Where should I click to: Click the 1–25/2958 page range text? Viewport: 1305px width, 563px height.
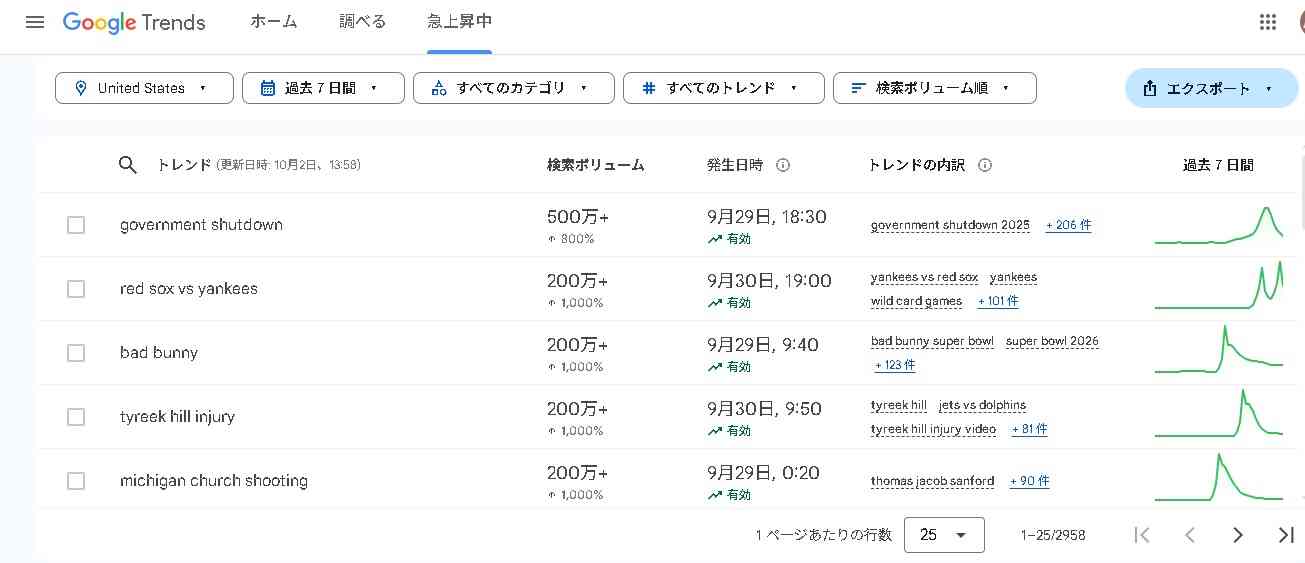(x=1053, y=536)
